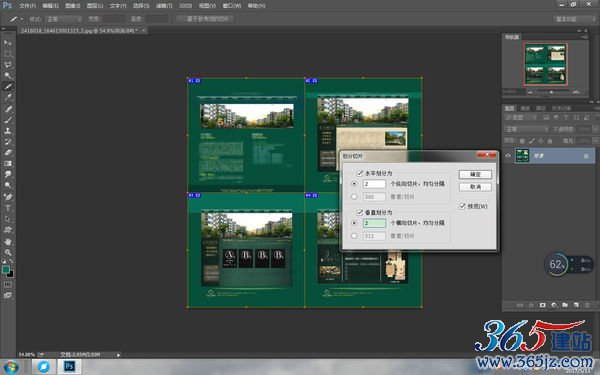Select the Move tool

(x=8, y=42)
